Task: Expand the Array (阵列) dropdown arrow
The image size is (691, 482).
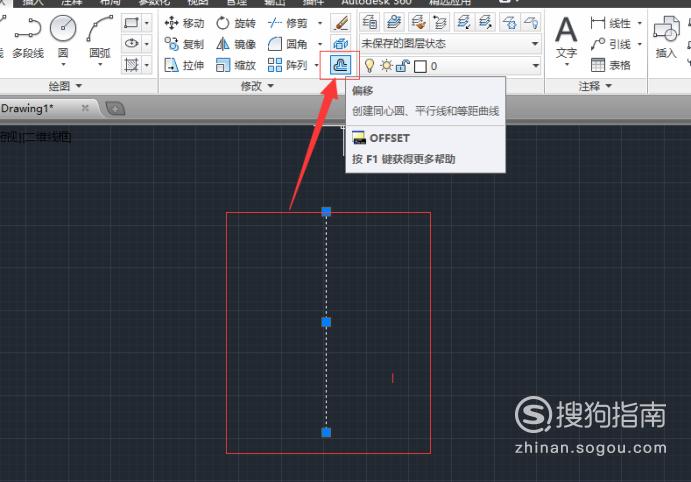Action: pos(316,65)
